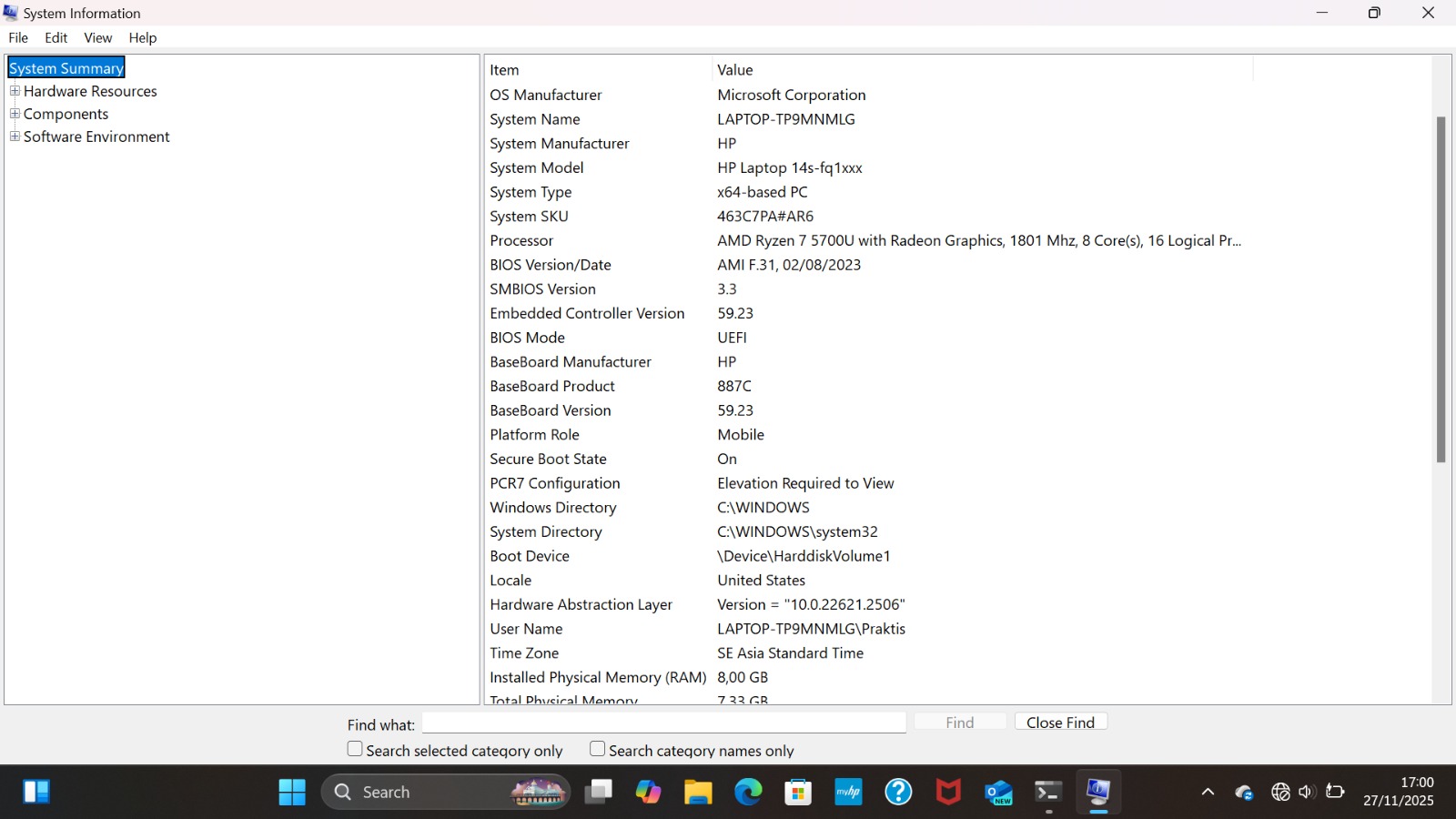Open Task View on the taskbar
1456x819 pixels.
[599, 793]
